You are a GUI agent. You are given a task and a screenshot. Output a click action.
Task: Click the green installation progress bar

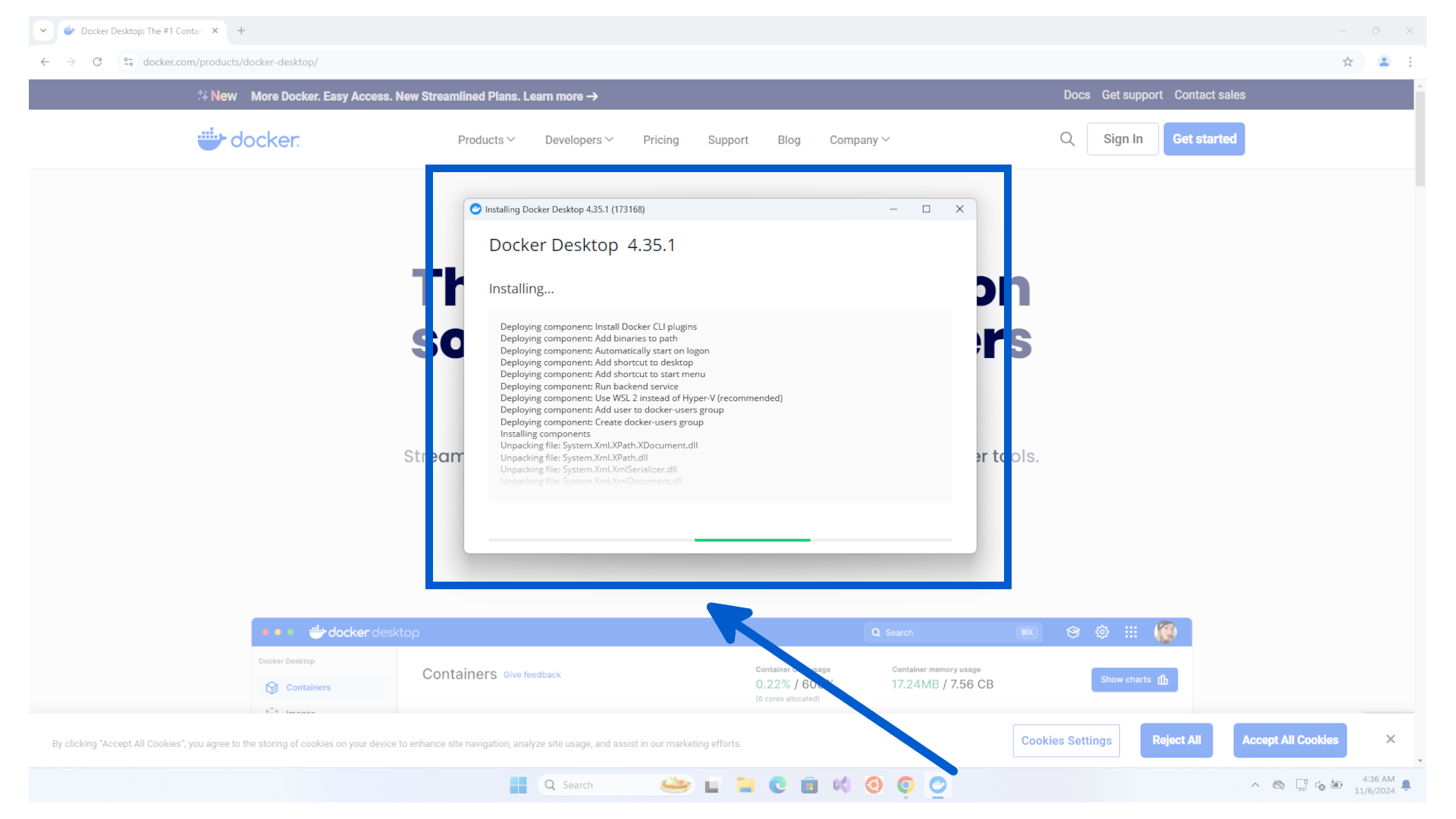(752, 540)
